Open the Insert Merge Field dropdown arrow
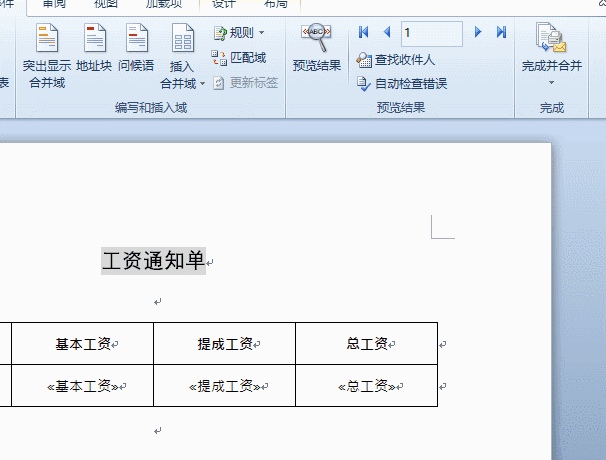The image size is (606, 460). [x=202, y=83]
